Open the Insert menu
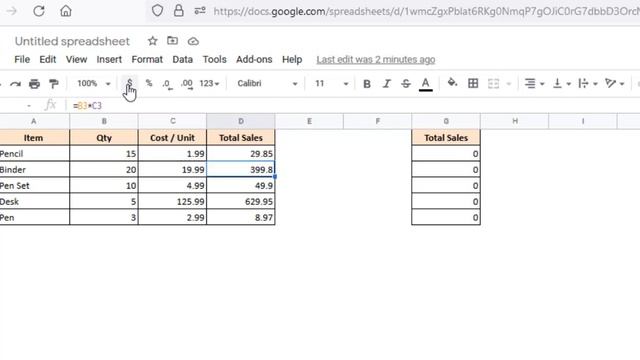Viewport: 640px width, 360px height. click(109, 60)
